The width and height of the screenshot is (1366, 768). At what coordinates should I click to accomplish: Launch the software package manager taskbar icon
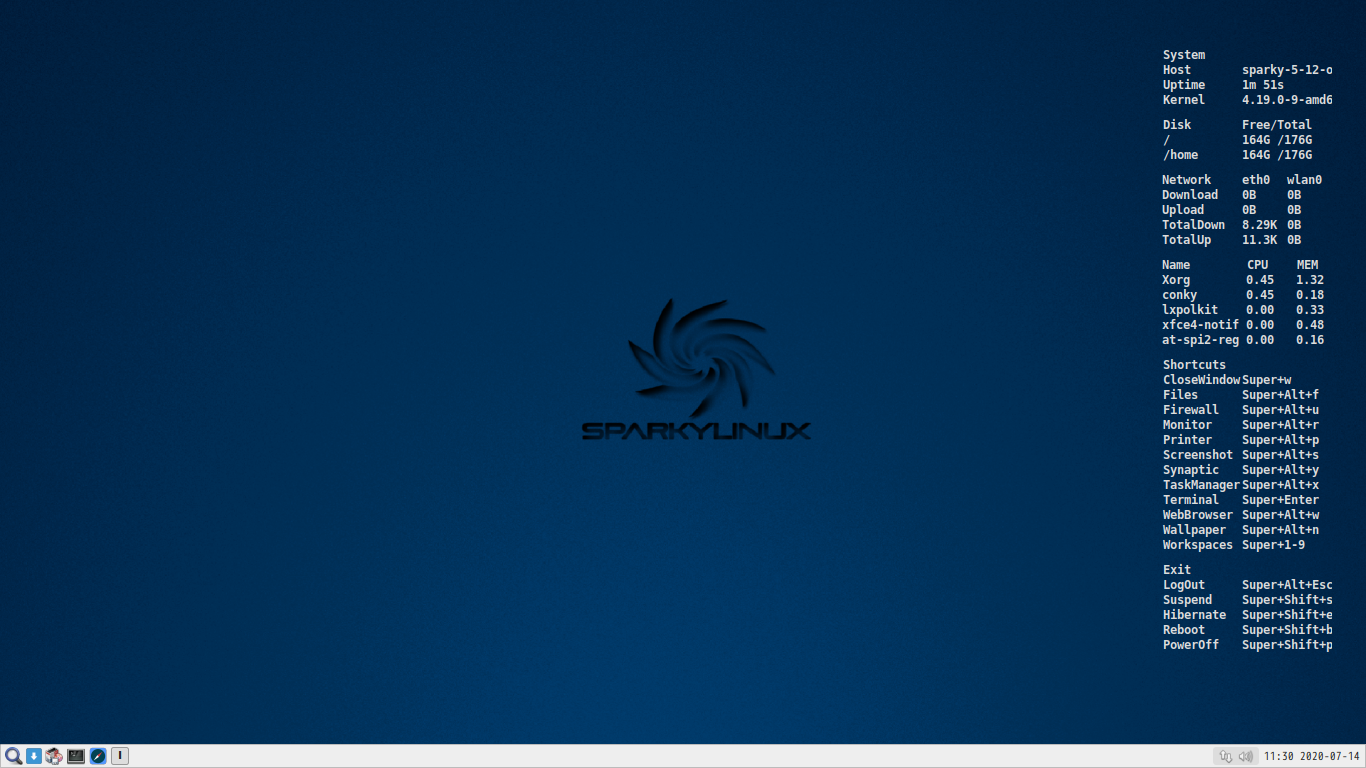coord(54,756)
